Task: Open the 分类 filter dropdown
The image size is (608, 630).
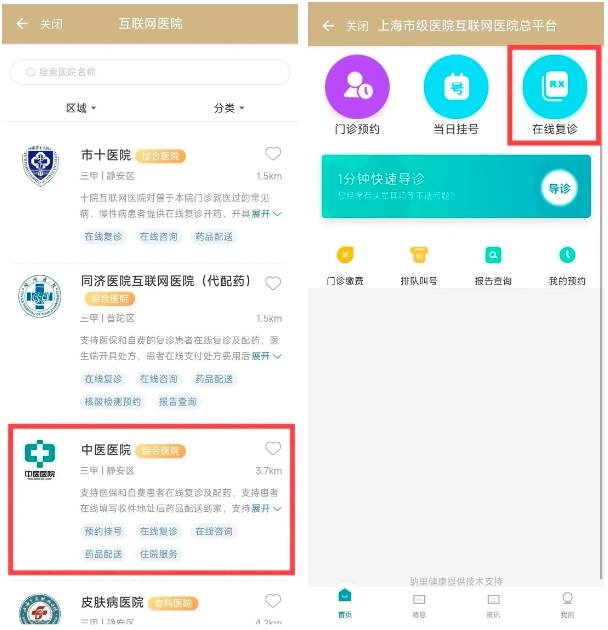Action: pyautogui.click(x=229, y=108)
